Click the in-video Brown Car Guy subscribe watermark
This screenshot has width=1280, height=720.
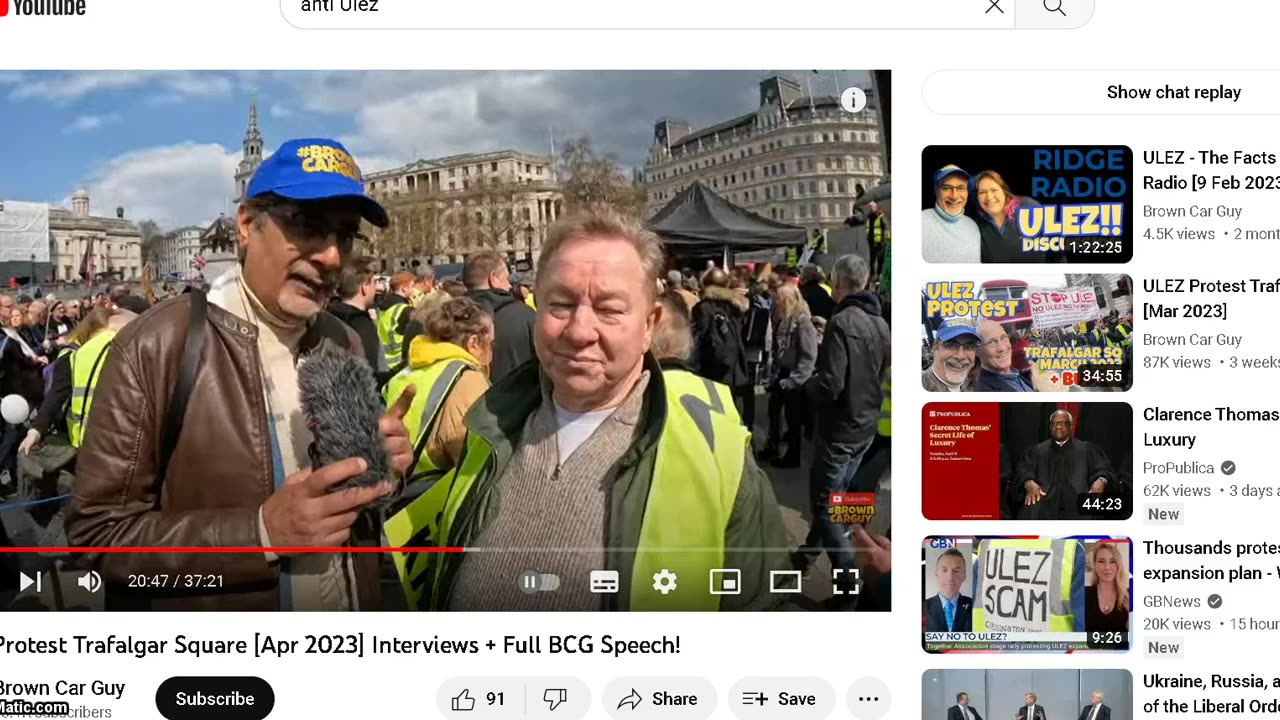point(851,508)
